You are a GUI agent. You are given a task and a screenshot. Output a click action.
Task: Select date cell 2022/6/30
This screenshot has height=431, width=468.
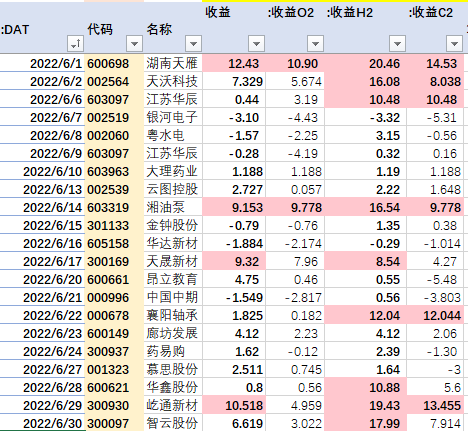tap(42, 423)
